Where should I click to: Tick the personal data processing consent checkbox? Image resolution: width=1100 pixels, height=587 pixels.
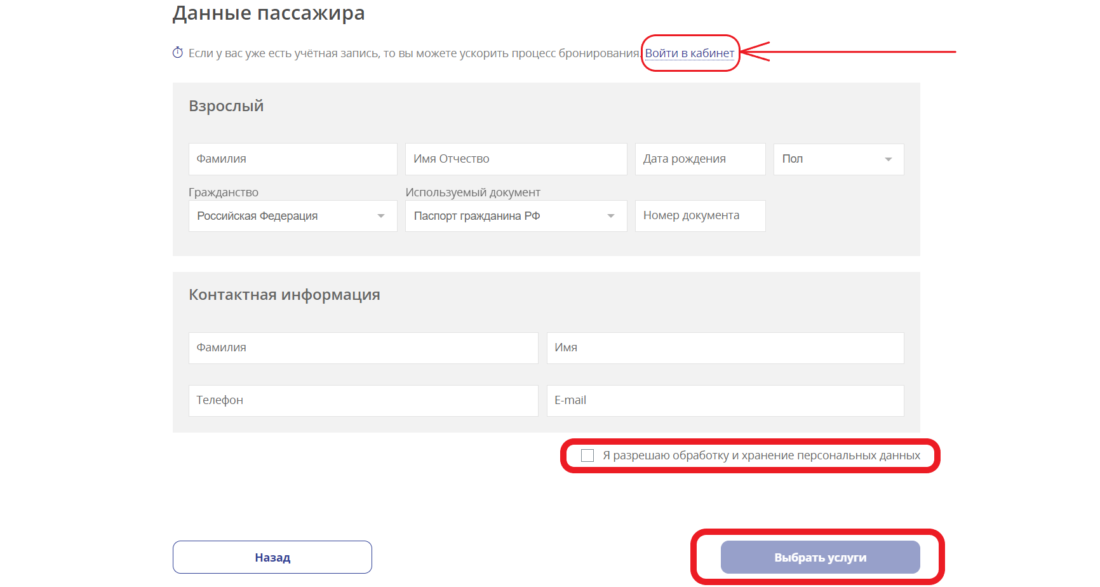[x=587, y=455]
